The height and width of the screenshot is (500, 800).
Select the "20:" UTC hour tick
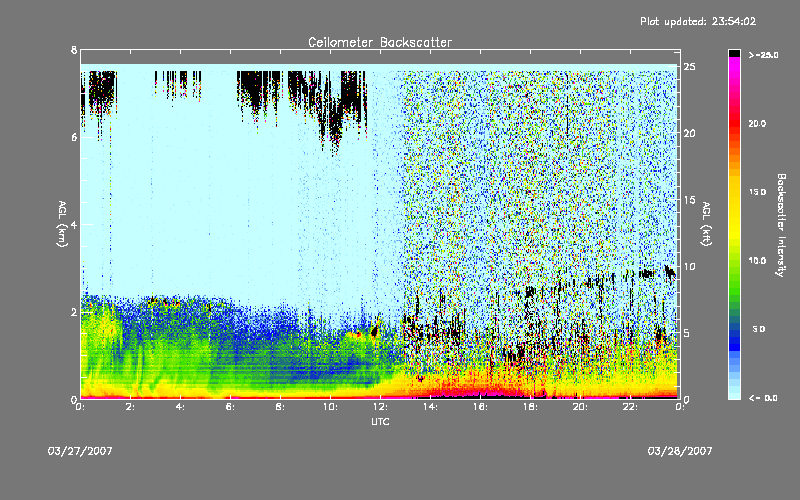click(x=581, y=407)
